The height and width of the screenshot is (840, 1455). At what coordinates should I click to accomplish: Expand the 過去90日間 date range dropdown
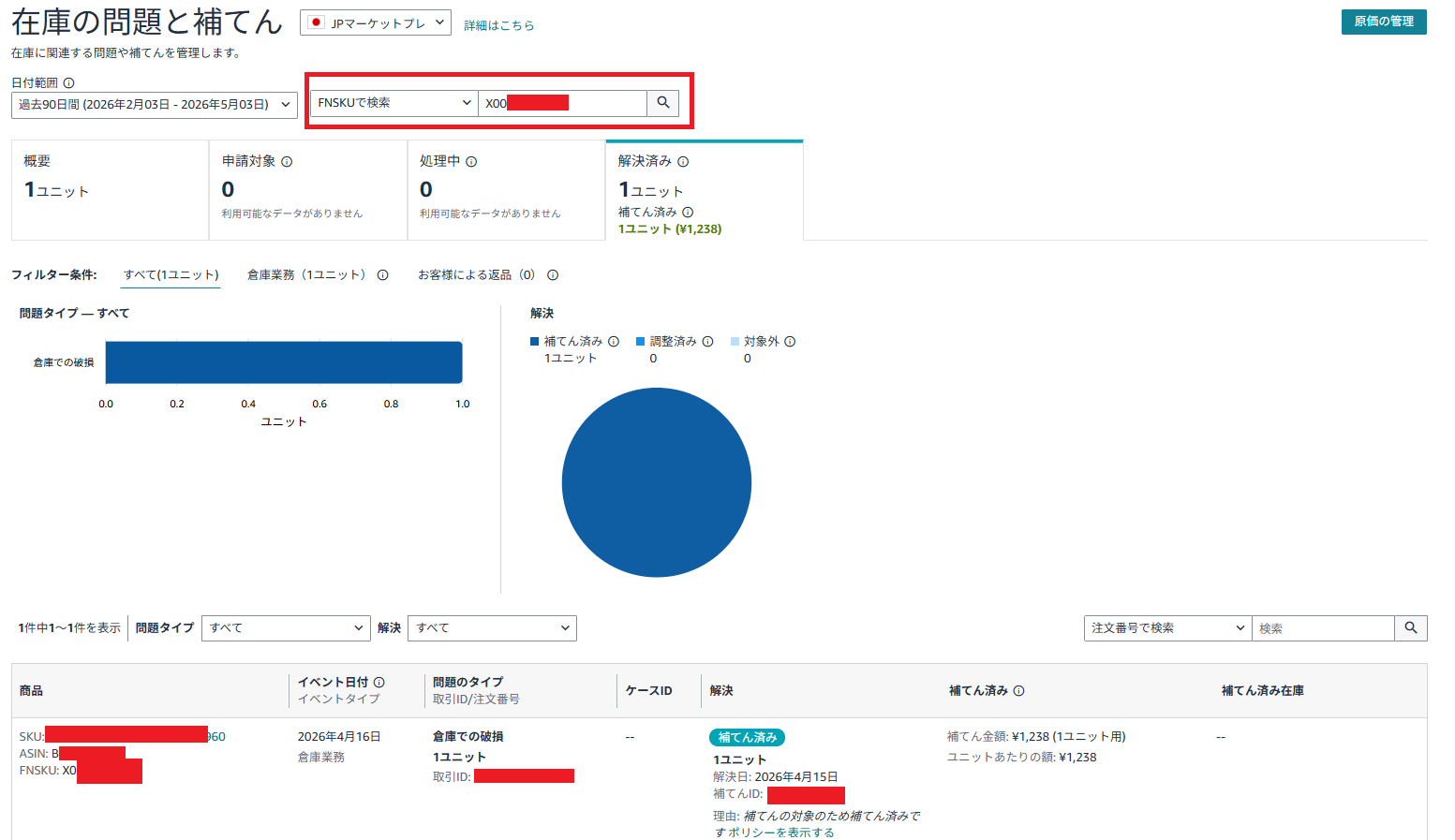pos(155,105)
